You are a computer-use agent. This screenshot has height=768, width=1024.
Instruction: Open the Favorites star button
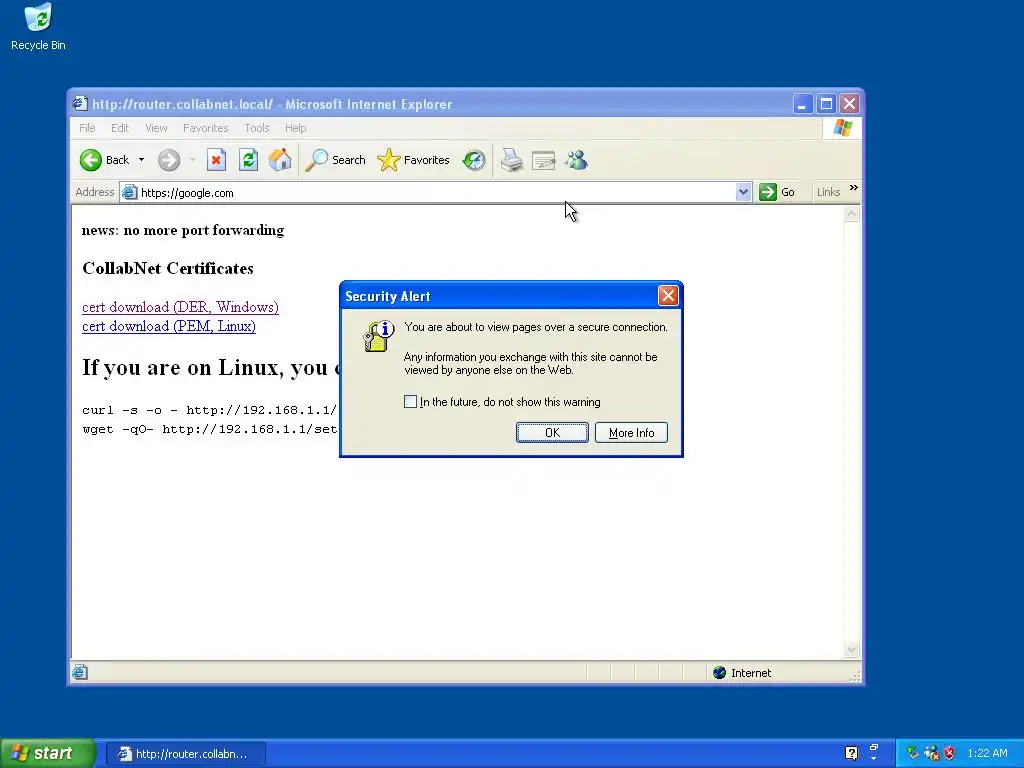pos(413,160)
